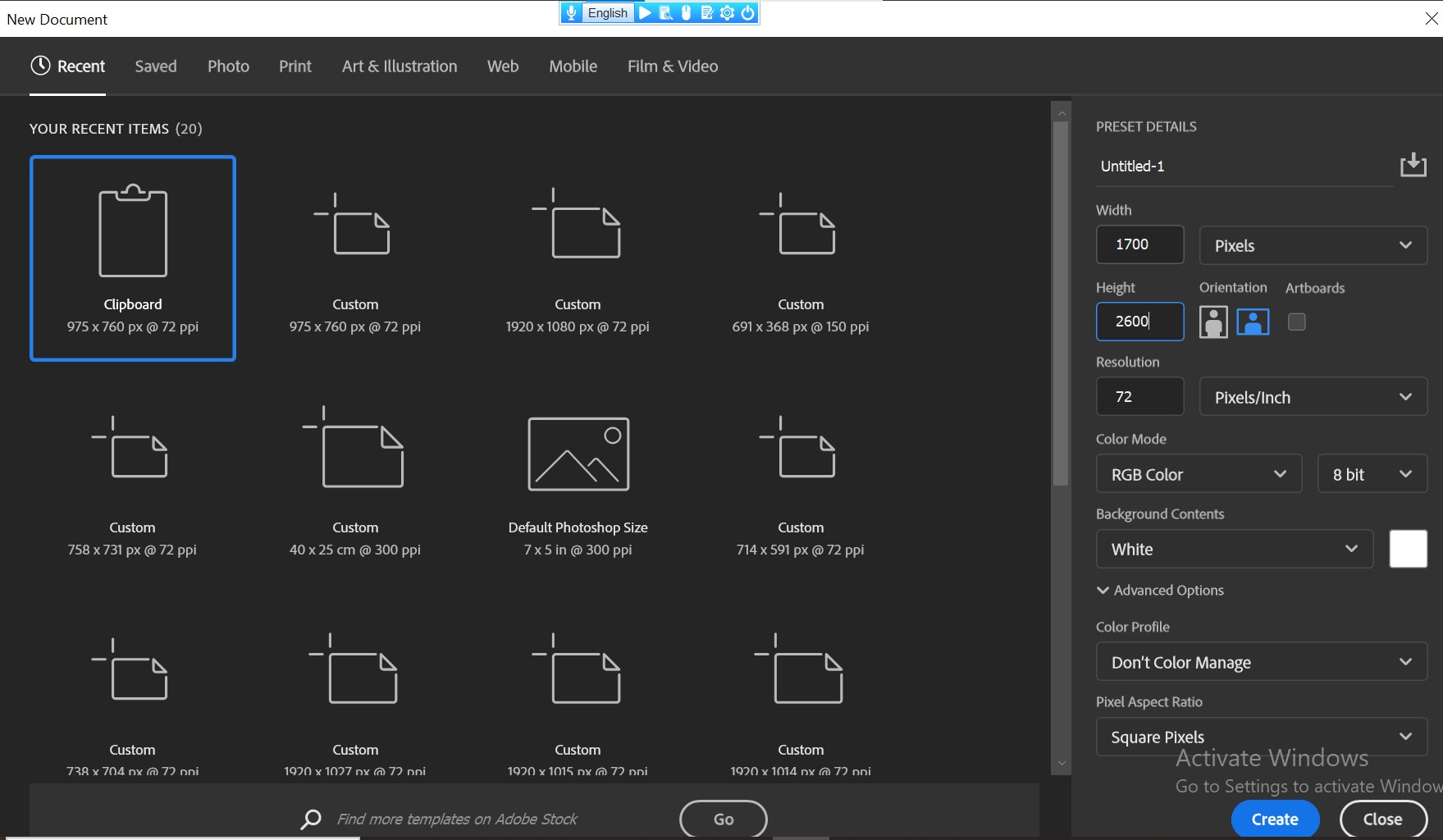Click the Resolution field showing 72
Screen dimensions: 1443x840
pyautogui.click(x=1139, y=396)
